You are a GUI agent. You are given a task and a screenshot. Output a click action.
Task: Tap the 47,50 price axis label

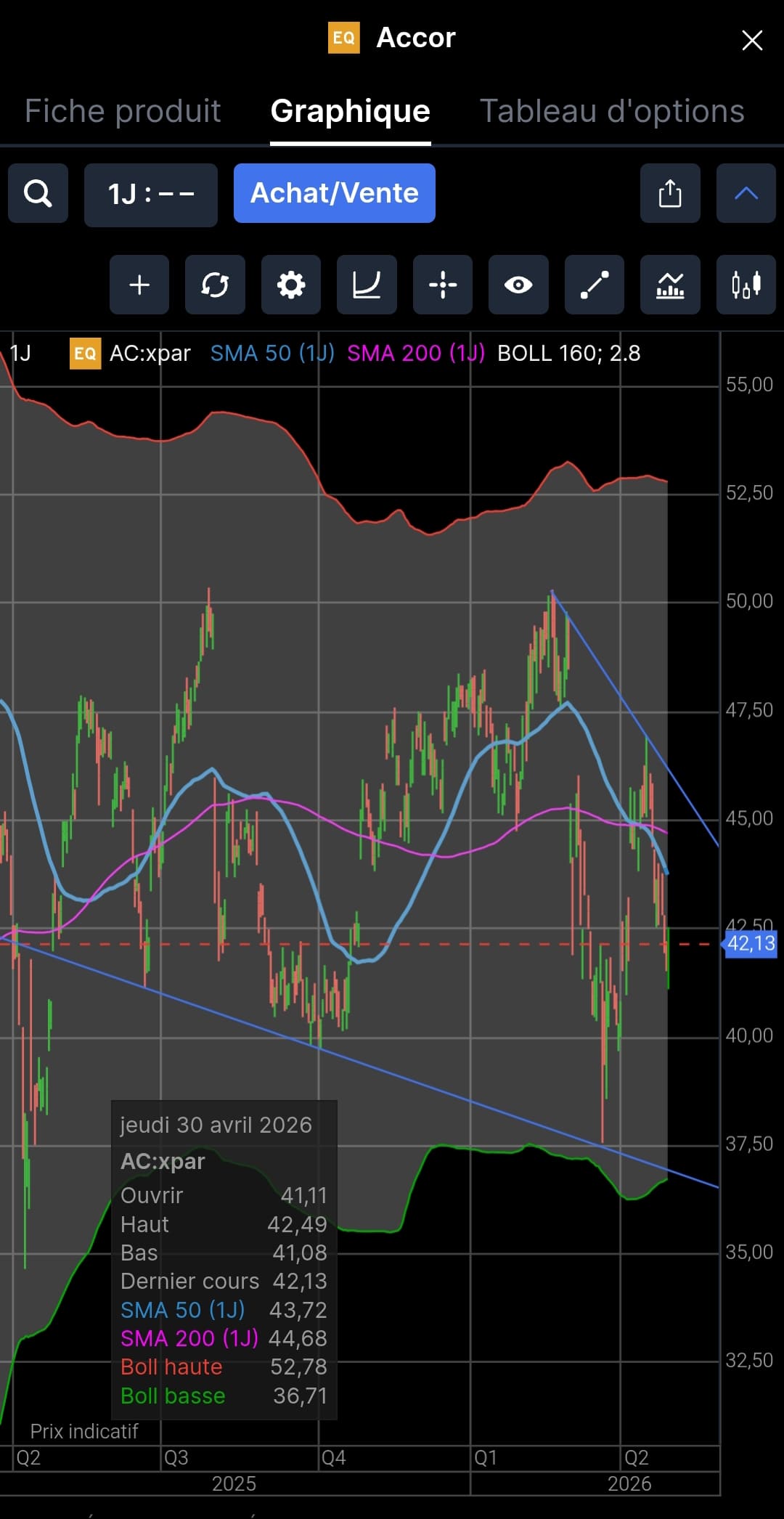749,710
